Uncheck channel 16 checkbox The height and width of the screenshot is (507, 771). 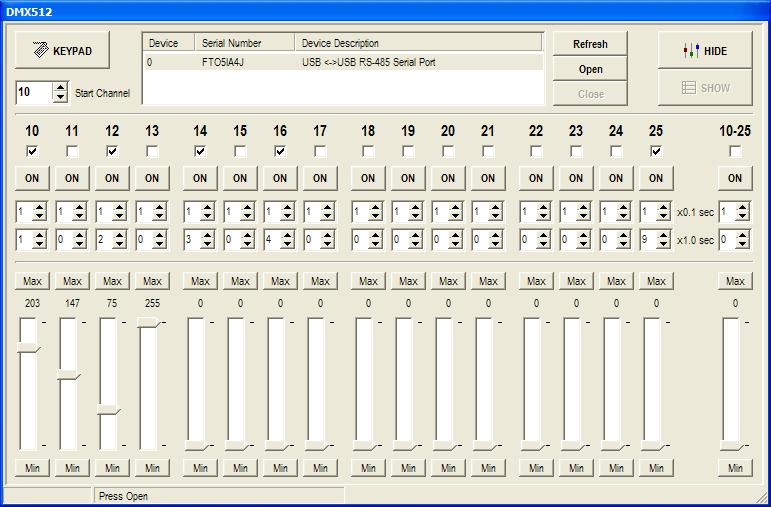point(280,151)
